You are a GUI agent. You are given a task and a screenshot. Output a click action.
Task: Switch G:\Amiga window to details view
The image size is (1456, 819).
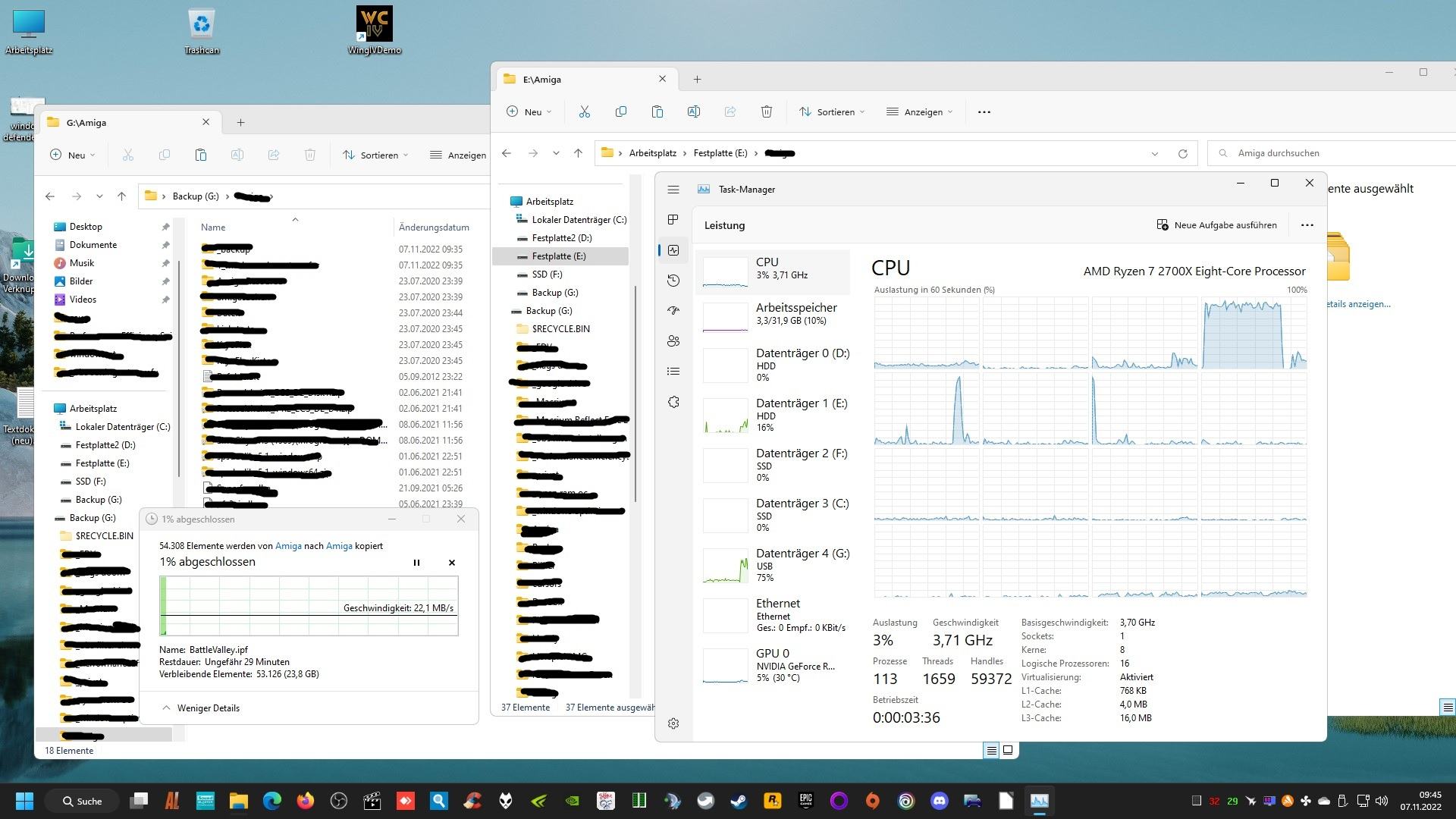(991, 750)
